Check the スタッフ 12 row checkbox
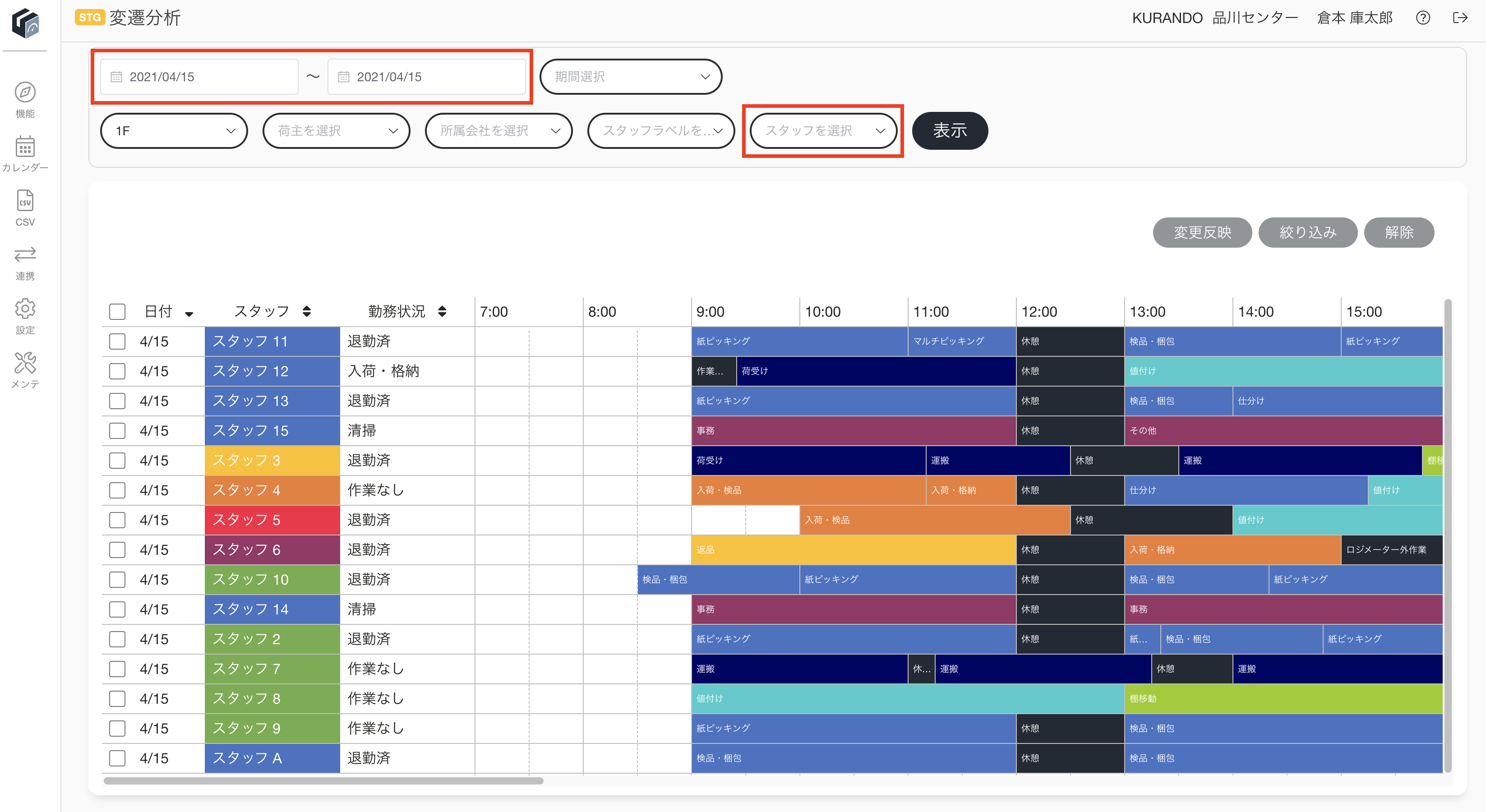Viewport: 1486px width, 812px height. click(x=117, y=371)
